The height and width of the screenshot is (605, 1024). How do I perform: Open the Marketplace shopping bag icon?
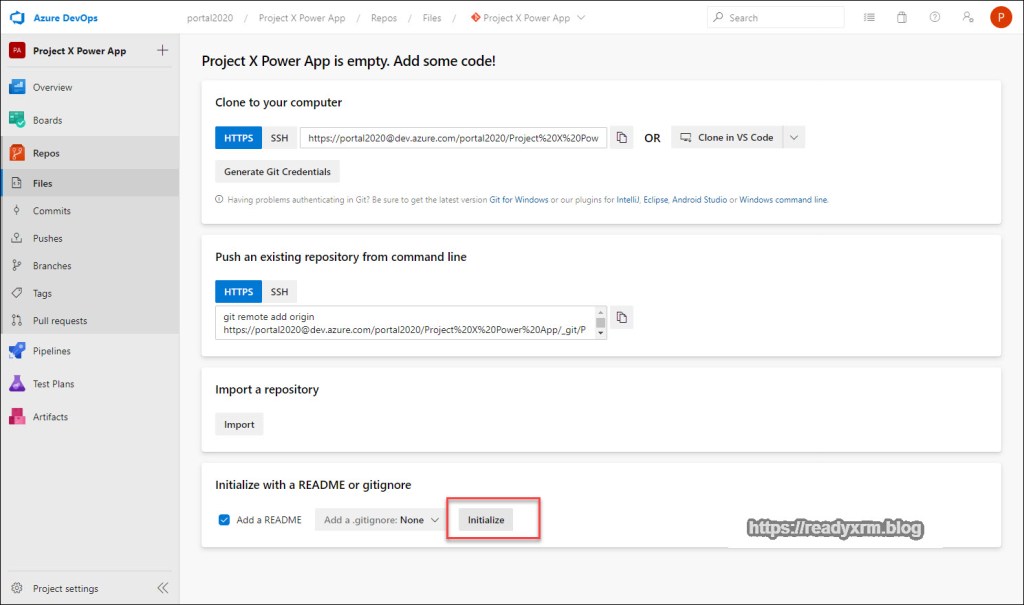click(901, 18)
